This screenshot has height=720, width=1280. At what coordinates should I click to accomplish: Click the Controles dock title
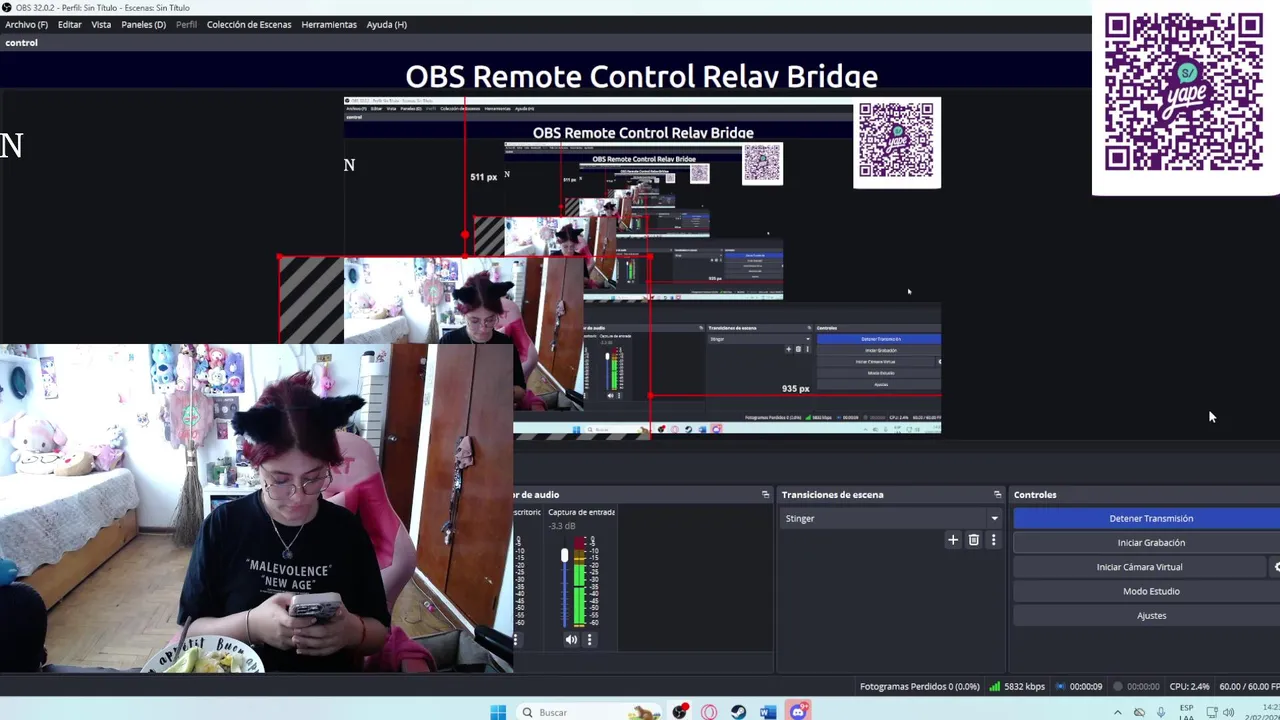(1035, 495)
